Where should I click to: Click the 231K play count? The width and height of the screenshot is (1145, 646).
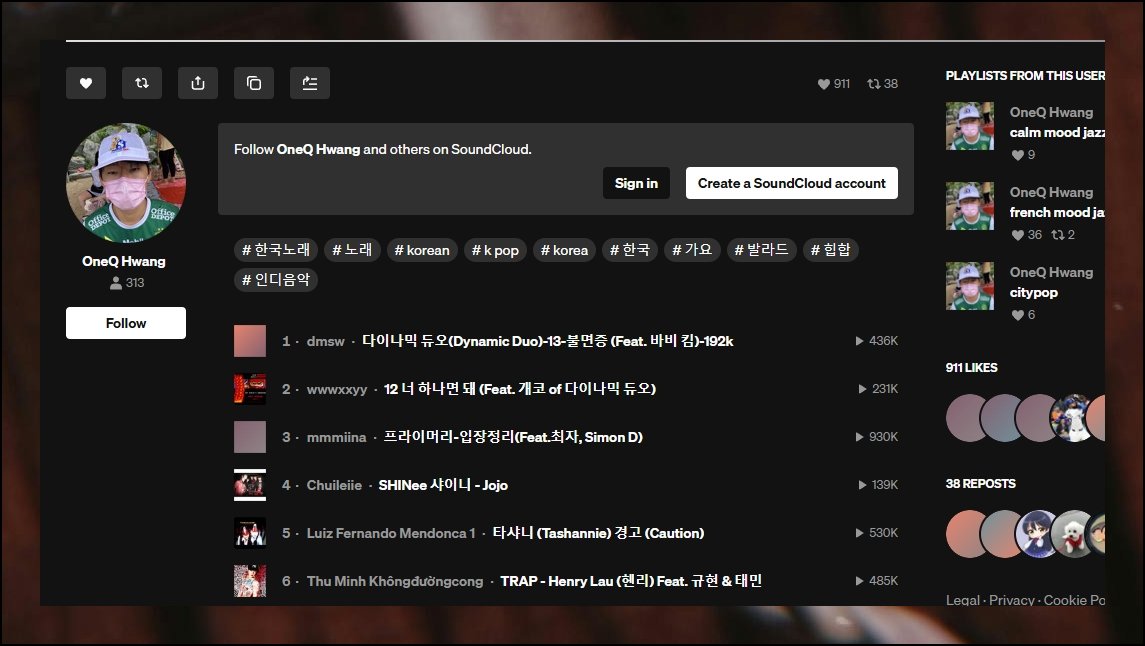878,389
